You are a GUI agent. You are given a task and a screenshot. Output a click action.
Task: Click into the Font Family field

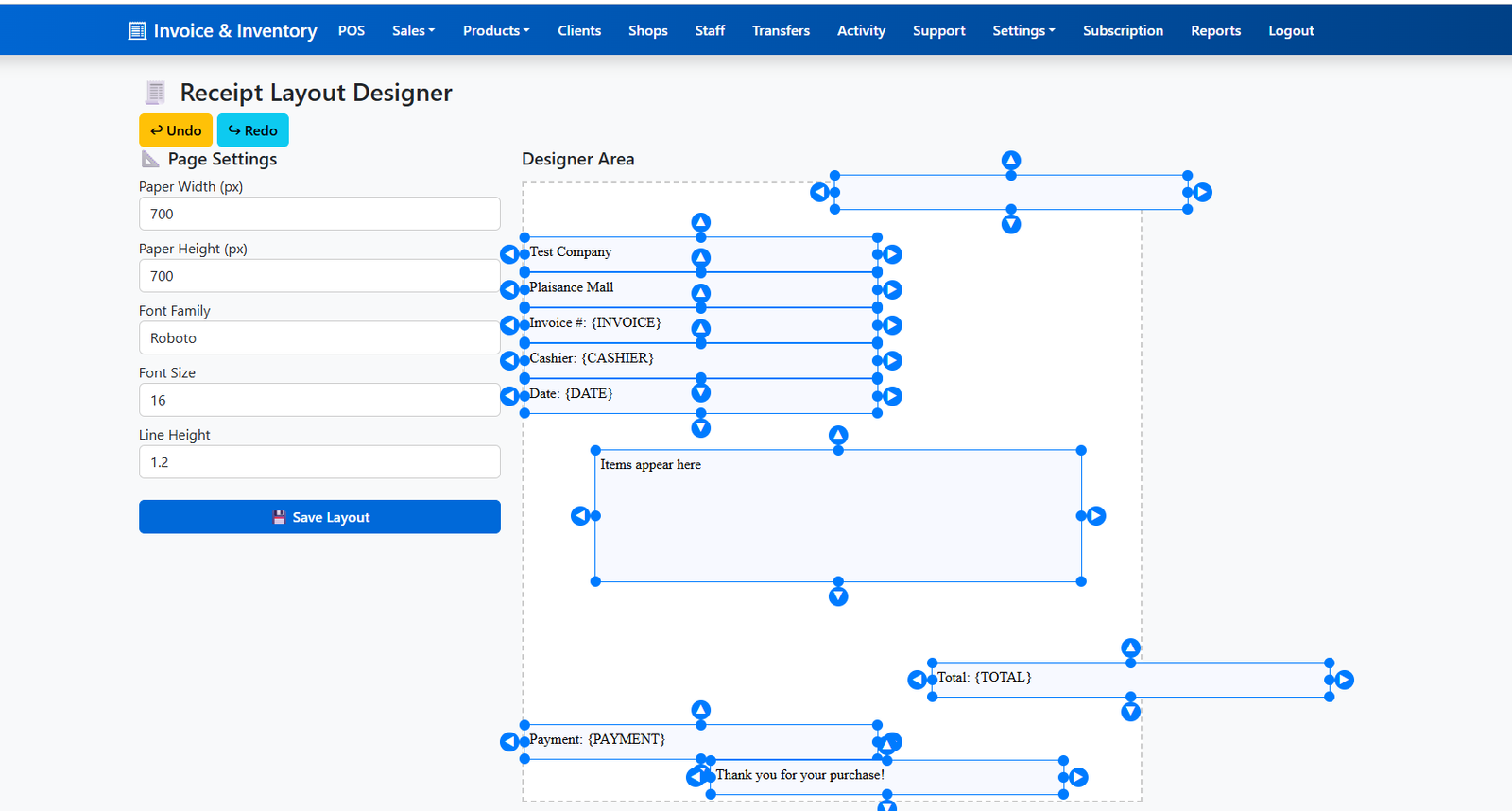pyautogui.click(x=319, y=338)
